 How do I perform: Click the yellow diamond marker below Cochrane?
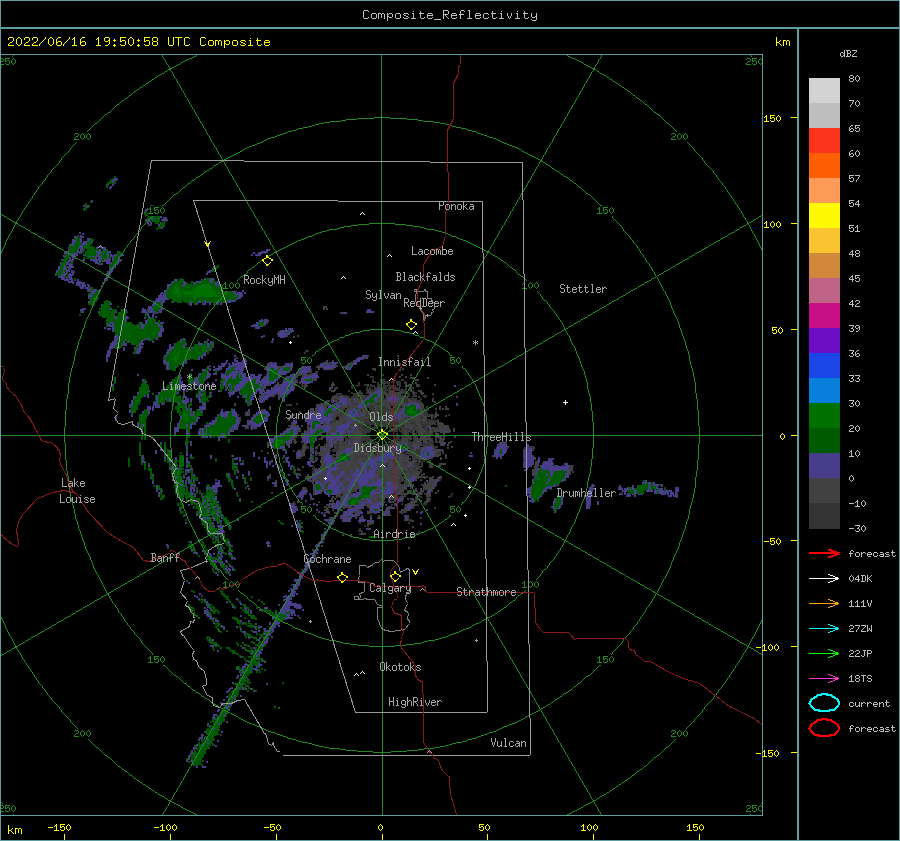tap(343, 577)
